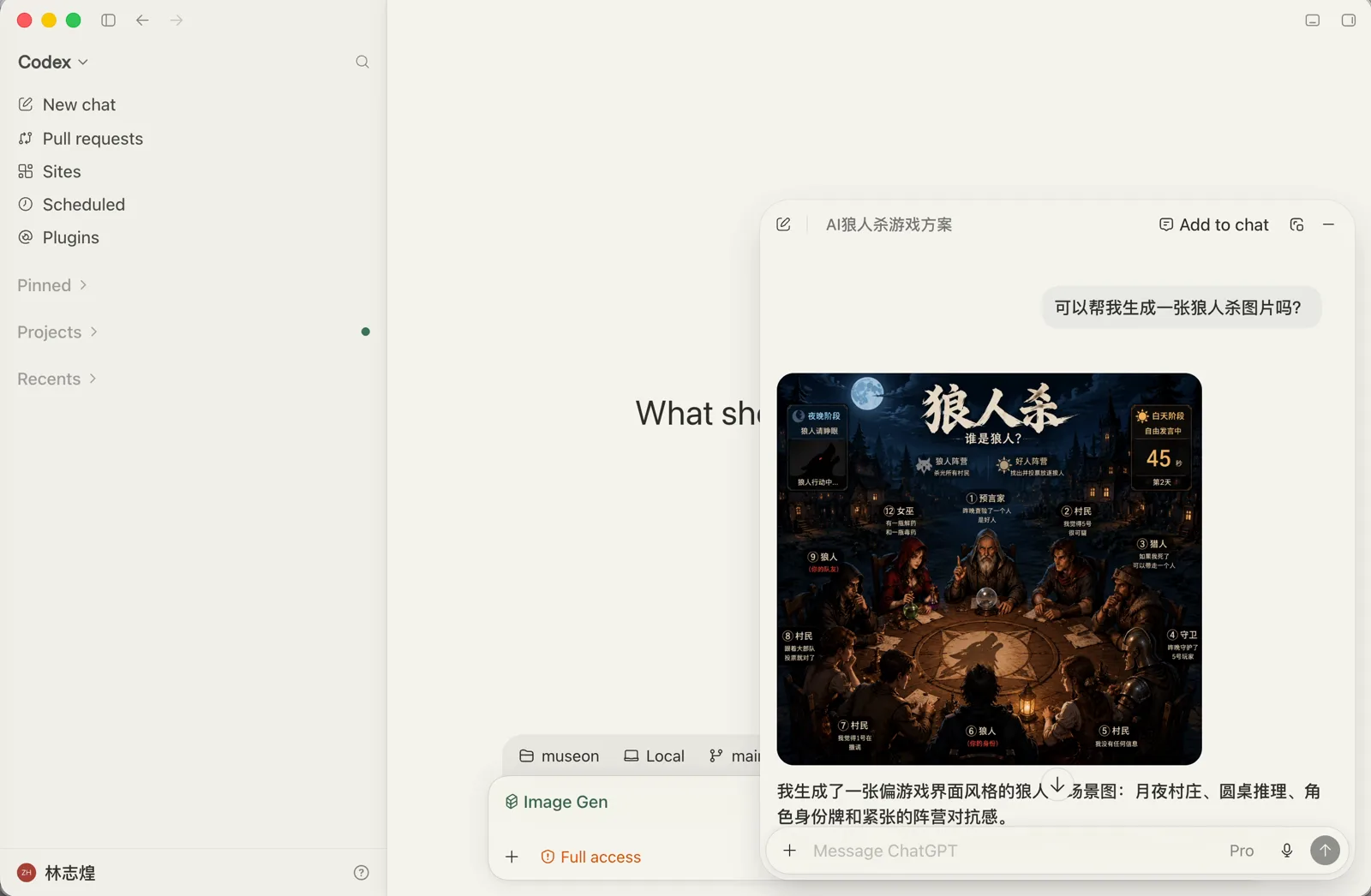Screen dimensions: 1371x896
Task: Click the scroll-to-bottom arrow button
Action: tap(1058, 785)
